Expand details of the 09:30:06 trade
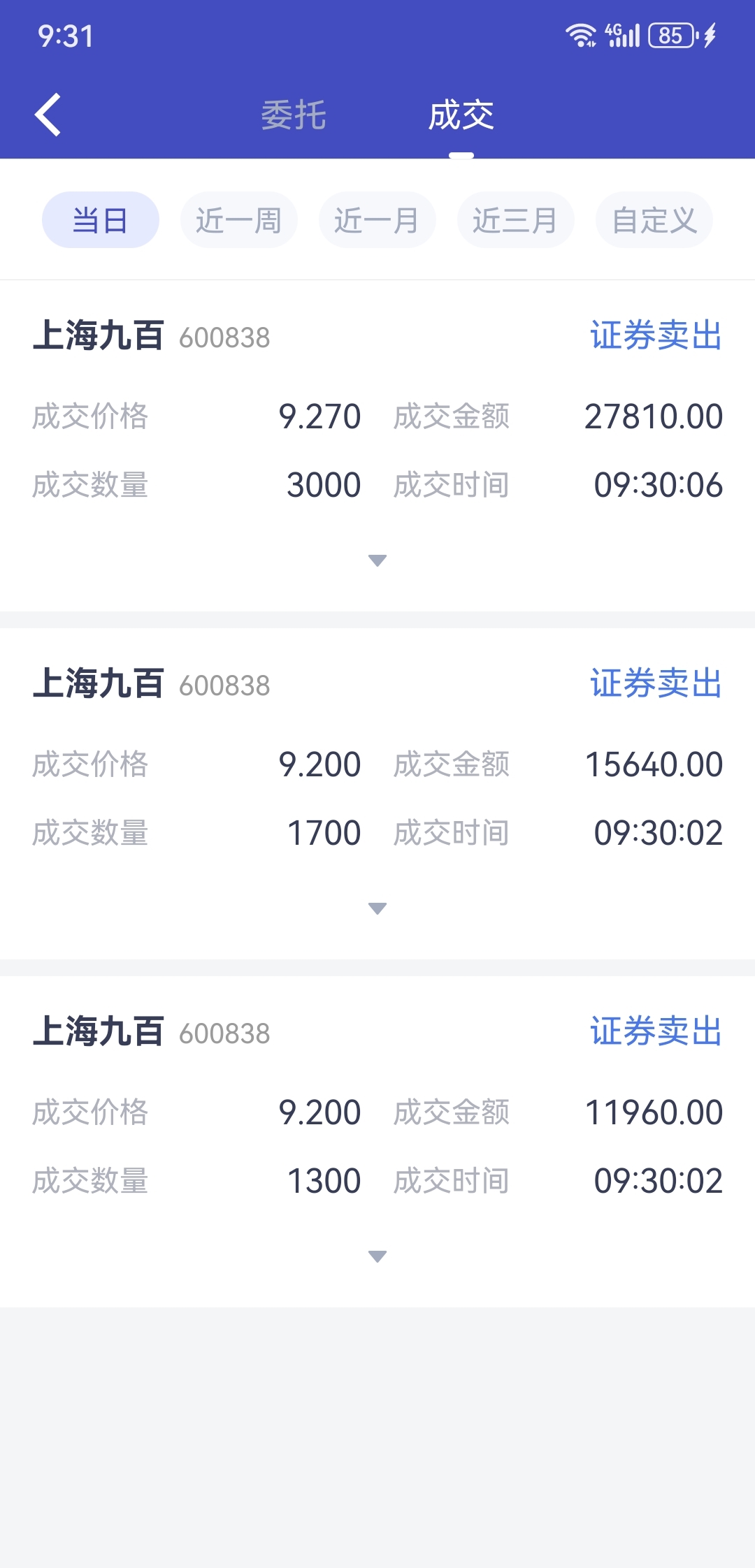 click(x=377, y=560)
